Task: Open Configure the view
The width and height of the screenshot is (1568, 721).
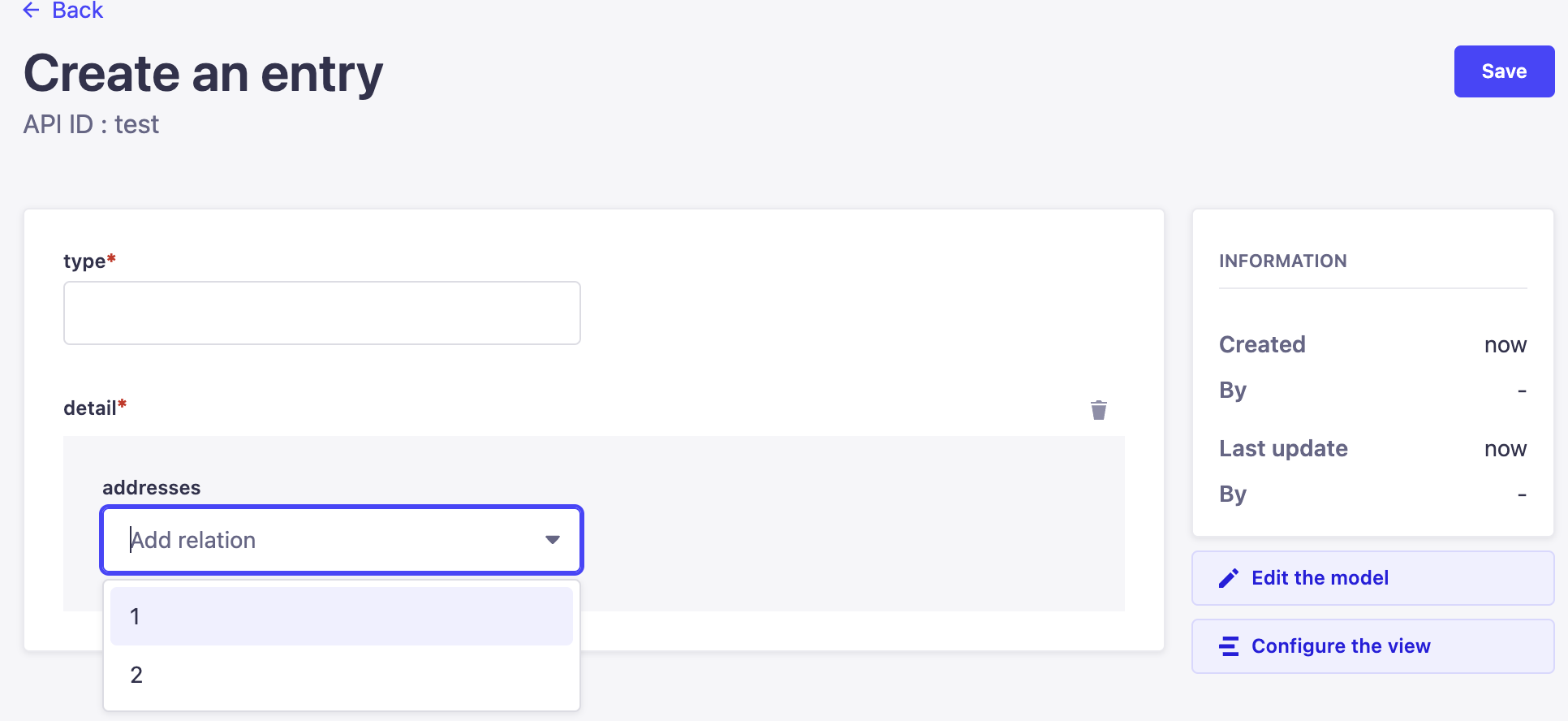Action: click(x=1341, y=646)
